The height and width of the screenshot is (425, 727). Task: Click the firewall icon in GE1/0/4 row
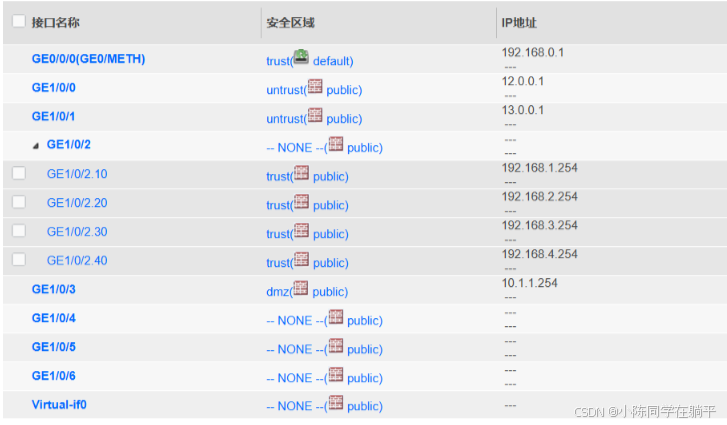click(336, 317)
